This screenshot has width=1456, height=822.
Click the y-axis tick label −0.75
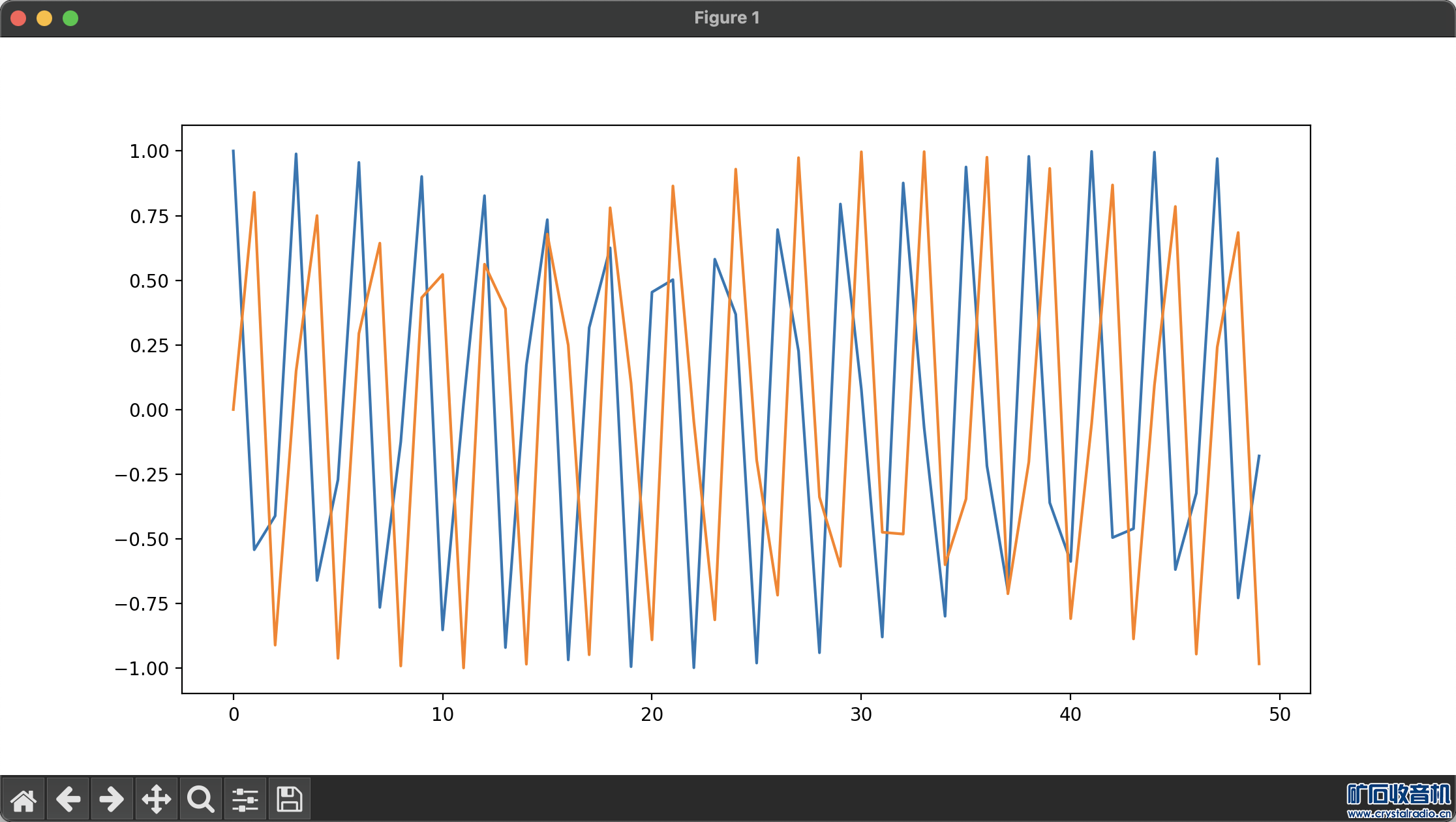[142, 604]
